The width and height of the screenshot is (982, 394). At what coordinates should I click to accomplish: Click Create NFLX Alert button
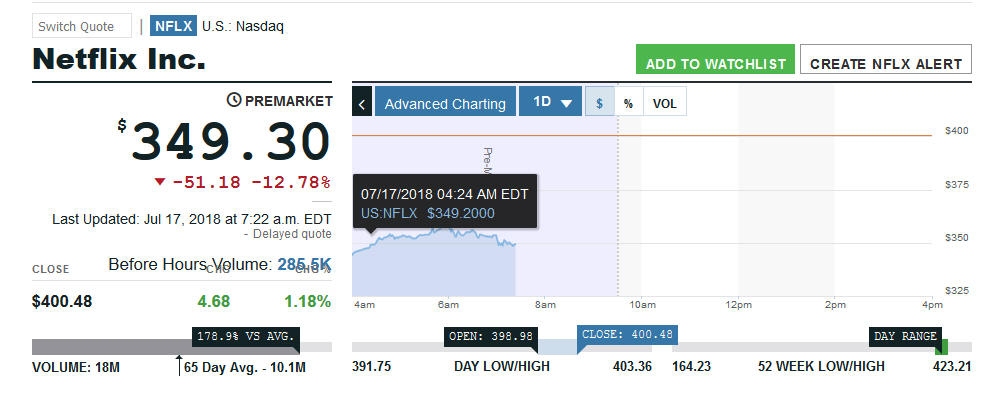(886, 60)
